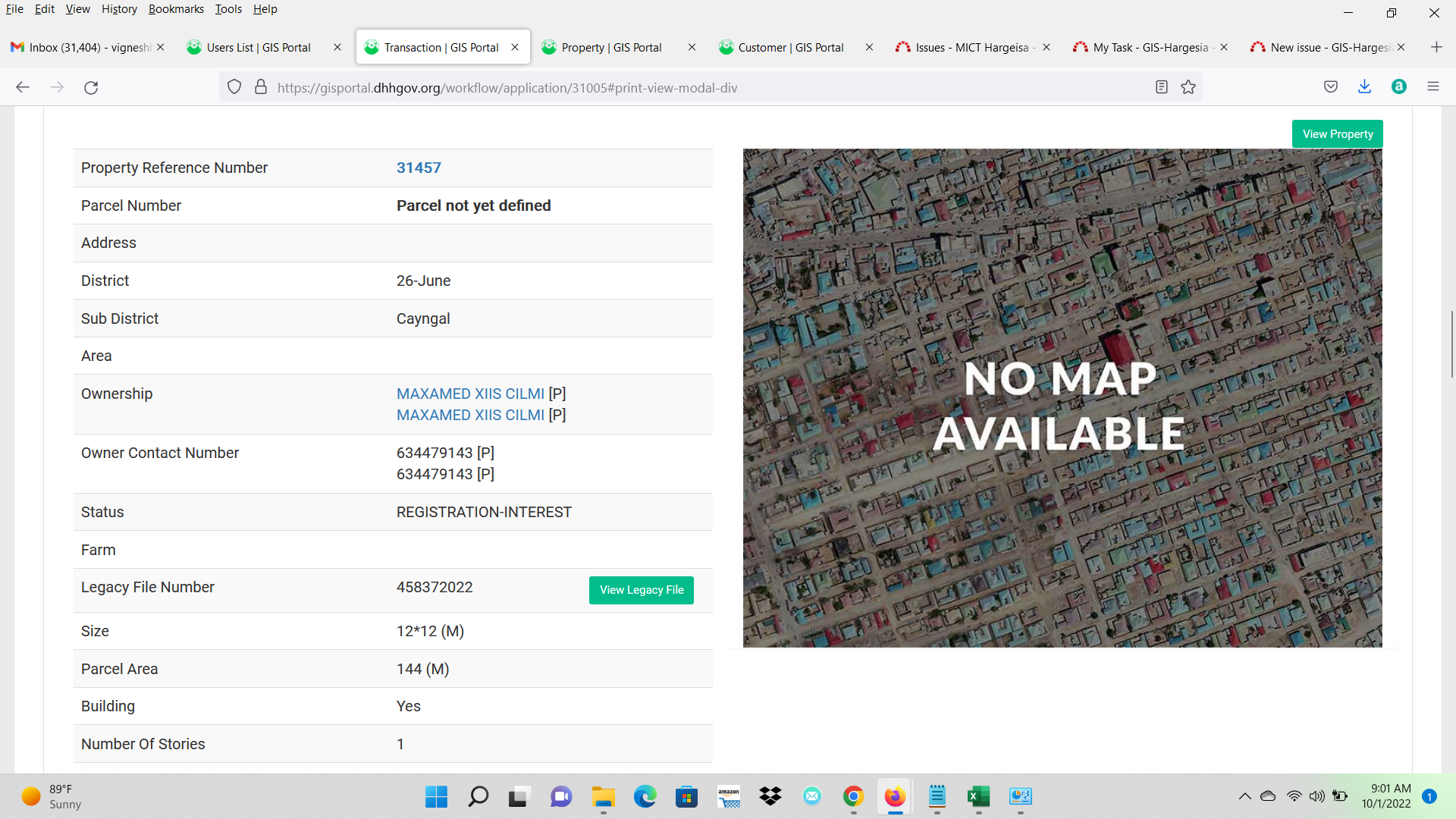Launch Microsoft Edge from the taskbar
The height and width of the screenshot is (819, 1456).
point(645,796)
